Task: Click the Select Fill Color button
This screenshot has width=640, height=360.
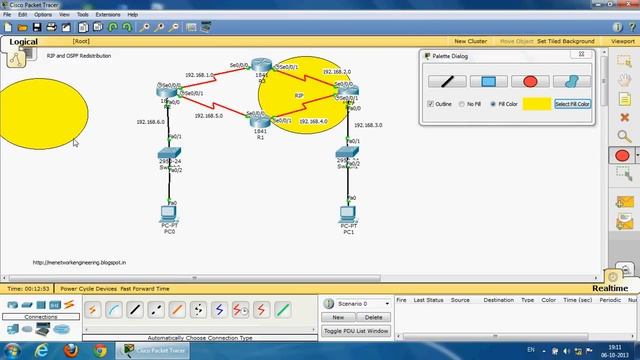Action: pyautogui.click(x=572, y=104)
